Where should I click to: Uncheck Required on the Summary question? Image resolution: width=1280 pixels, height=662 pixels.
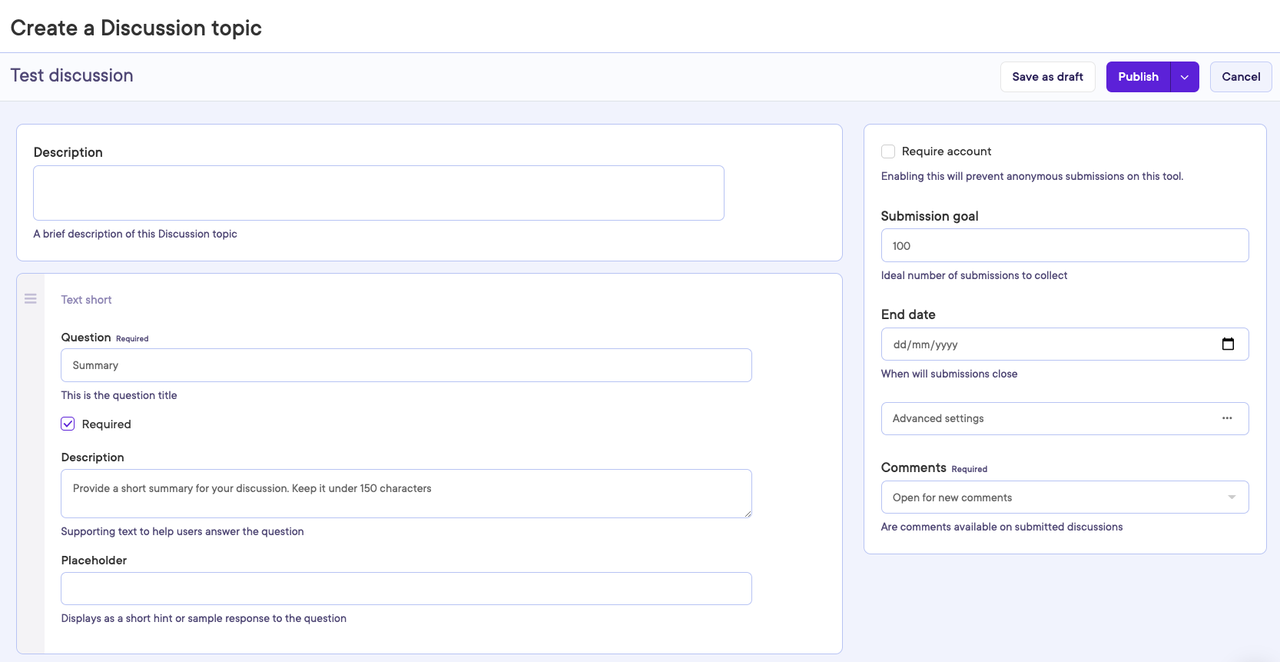point(67,423)
